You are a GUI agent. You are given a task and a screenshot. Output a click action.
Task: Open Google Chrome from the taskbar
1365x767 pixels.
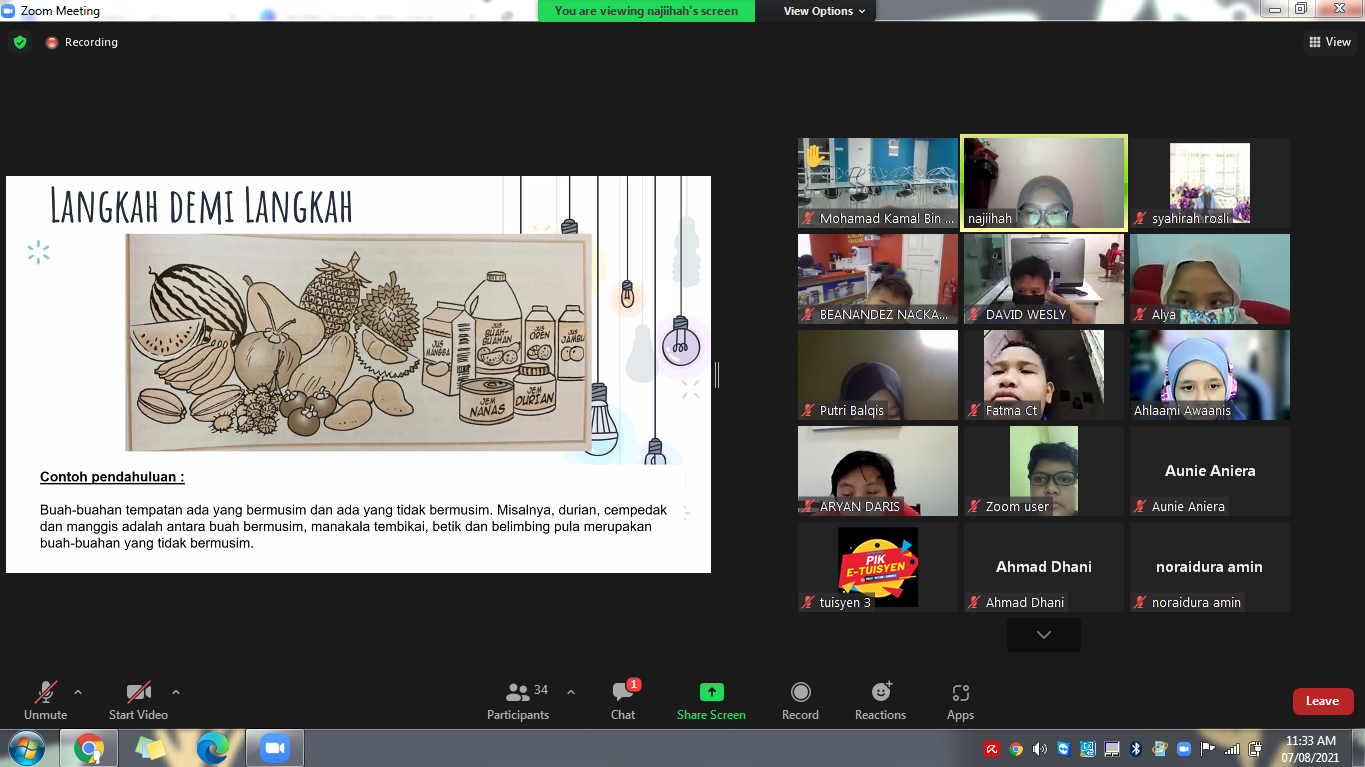[x=89, y=748]
